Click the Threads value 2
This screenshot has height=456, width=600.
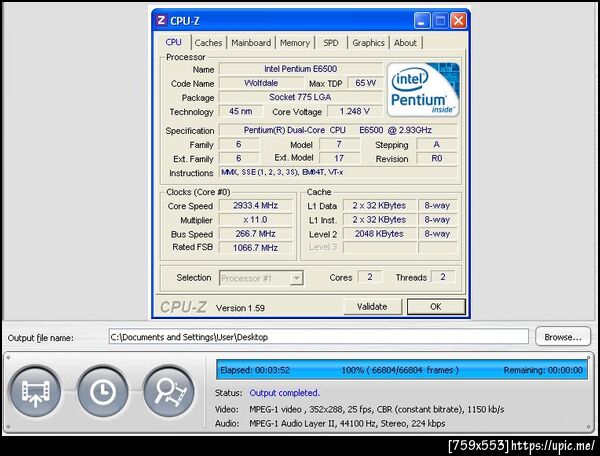[443, 277]
